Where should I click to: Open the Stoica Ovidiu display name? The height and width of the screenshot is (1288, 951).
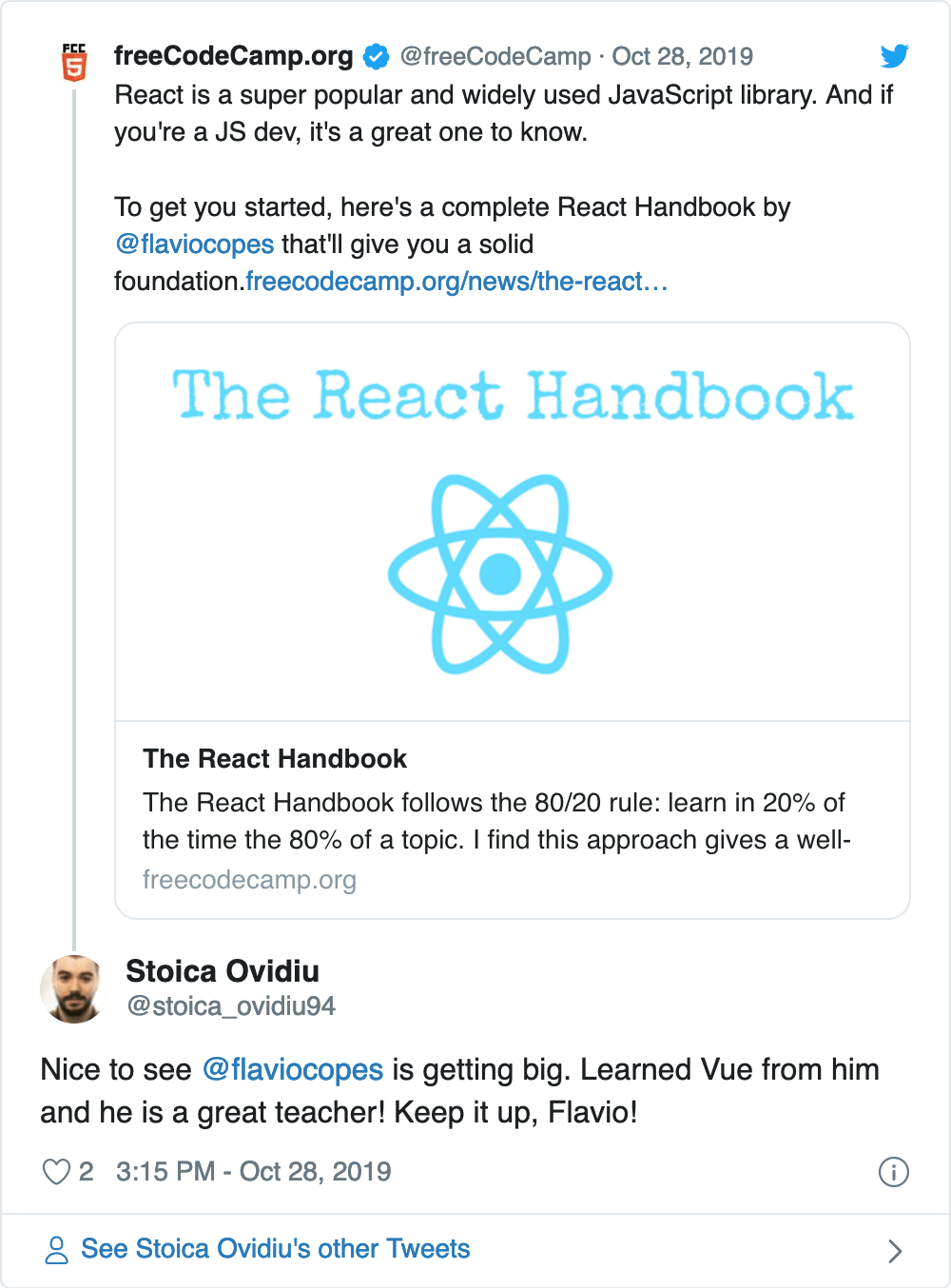(x=223, y=971)
